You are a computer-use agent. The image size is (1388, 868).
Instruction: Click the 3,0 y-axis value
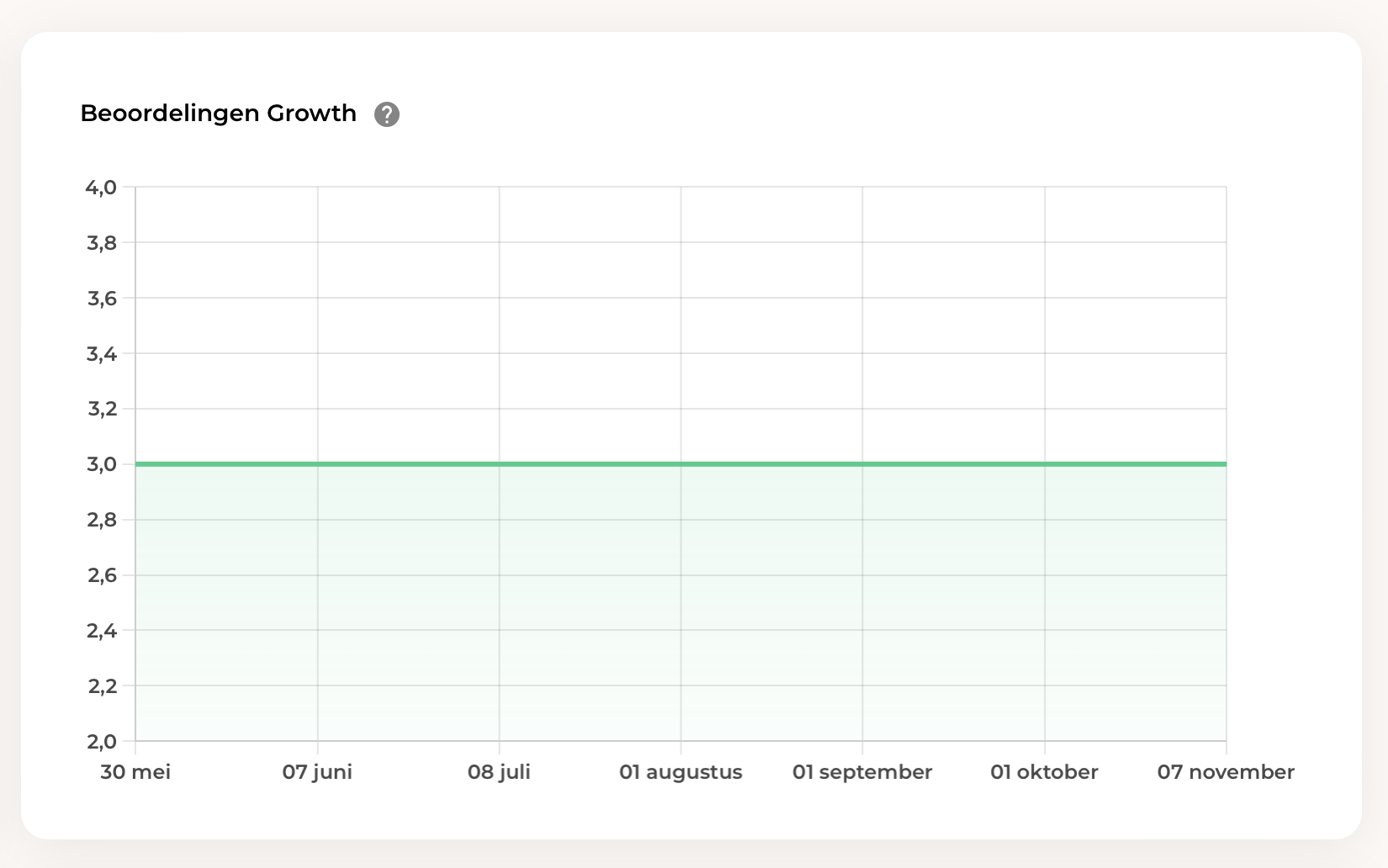102,464
